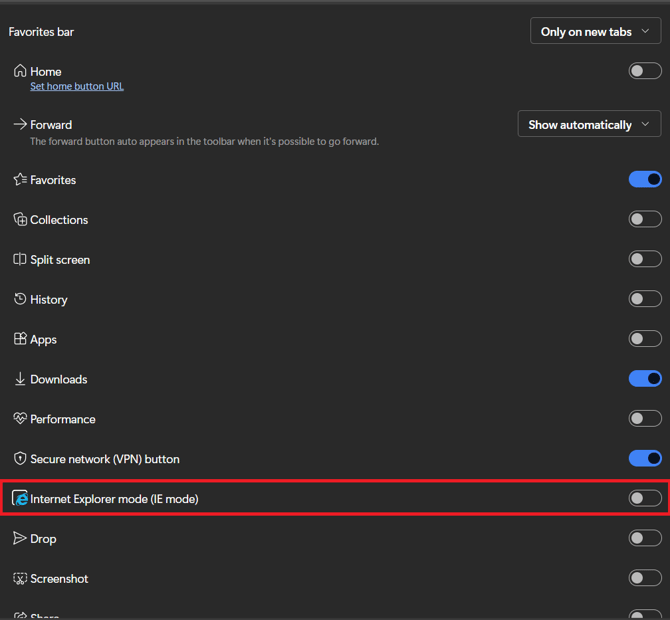Disable the Secure network (VPN) button toggle

[645, 459]
